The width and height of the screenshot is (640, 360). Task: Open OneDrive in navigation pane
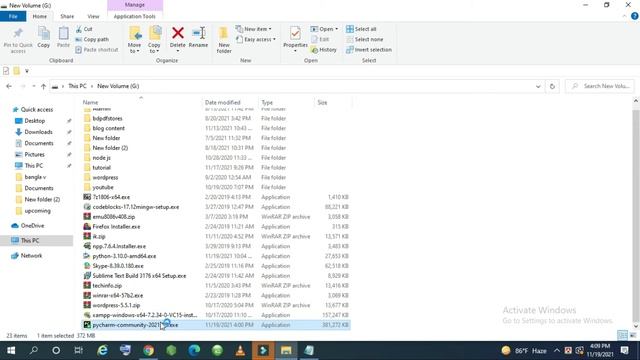pyautogui.click(x=32, y=225)
